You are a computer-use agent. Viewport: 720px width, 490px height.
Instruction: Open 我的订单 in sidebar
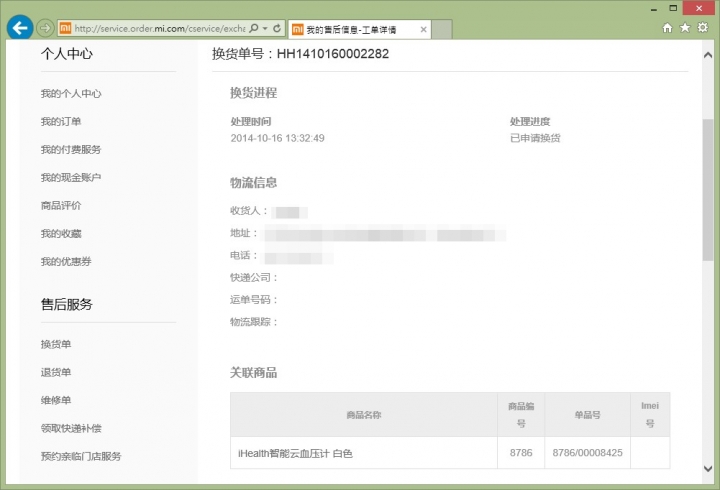(x=61, y=122)
